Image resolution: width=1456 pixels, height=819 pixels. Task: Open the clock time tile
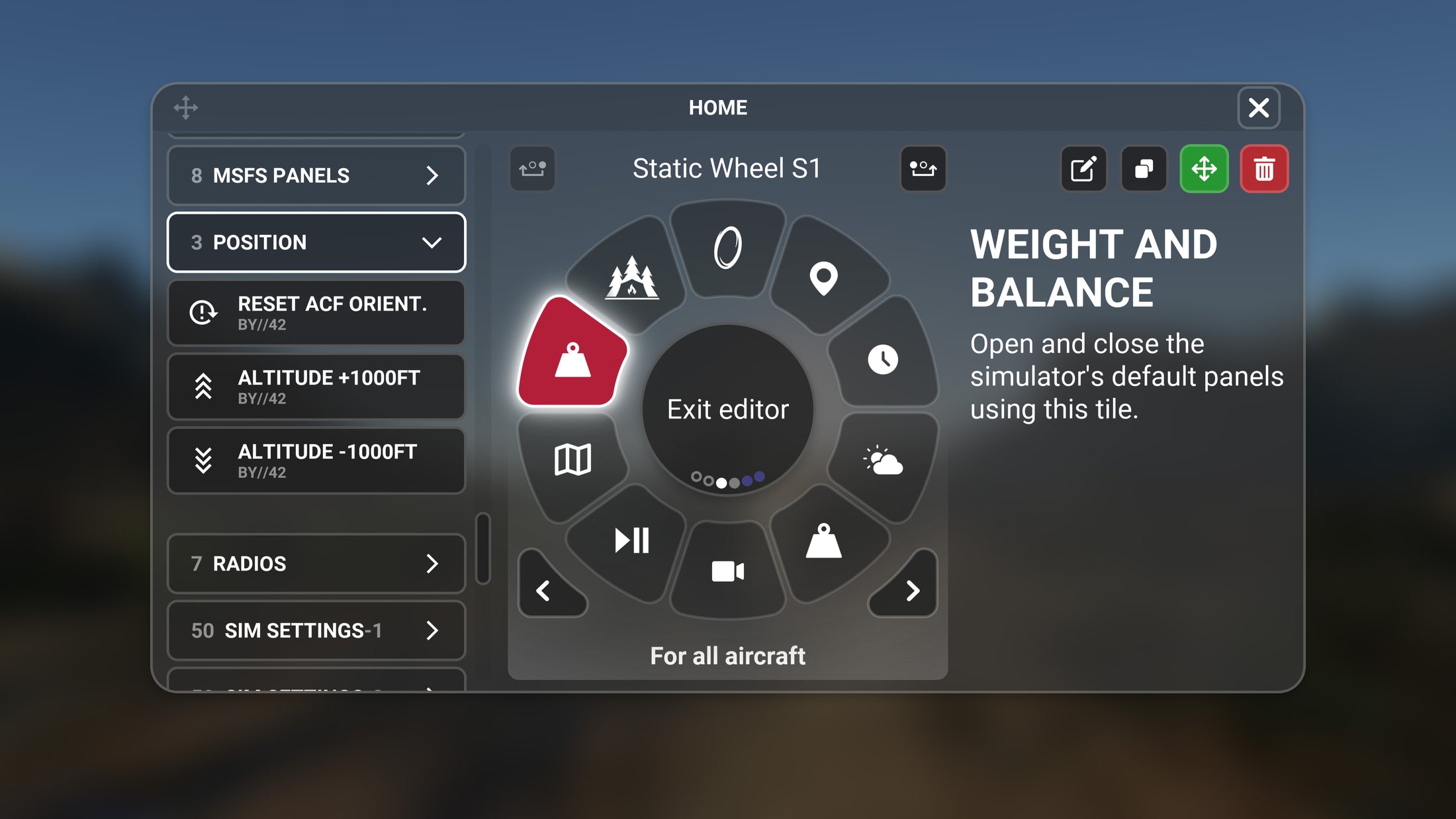(883, 358)
